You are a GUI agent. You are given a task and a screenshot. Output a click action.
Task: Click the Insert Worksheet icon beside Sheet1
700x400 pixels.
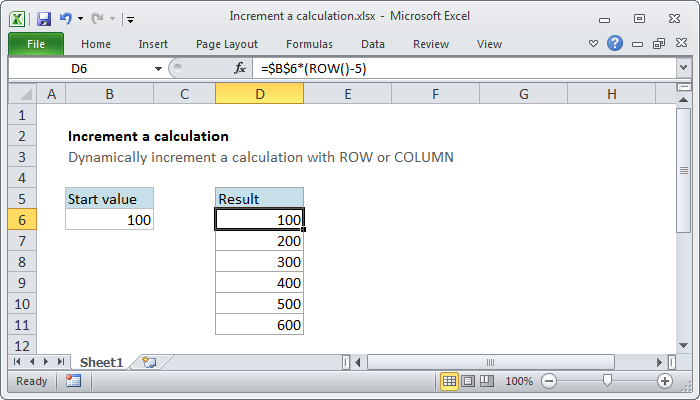click(149, 361)
